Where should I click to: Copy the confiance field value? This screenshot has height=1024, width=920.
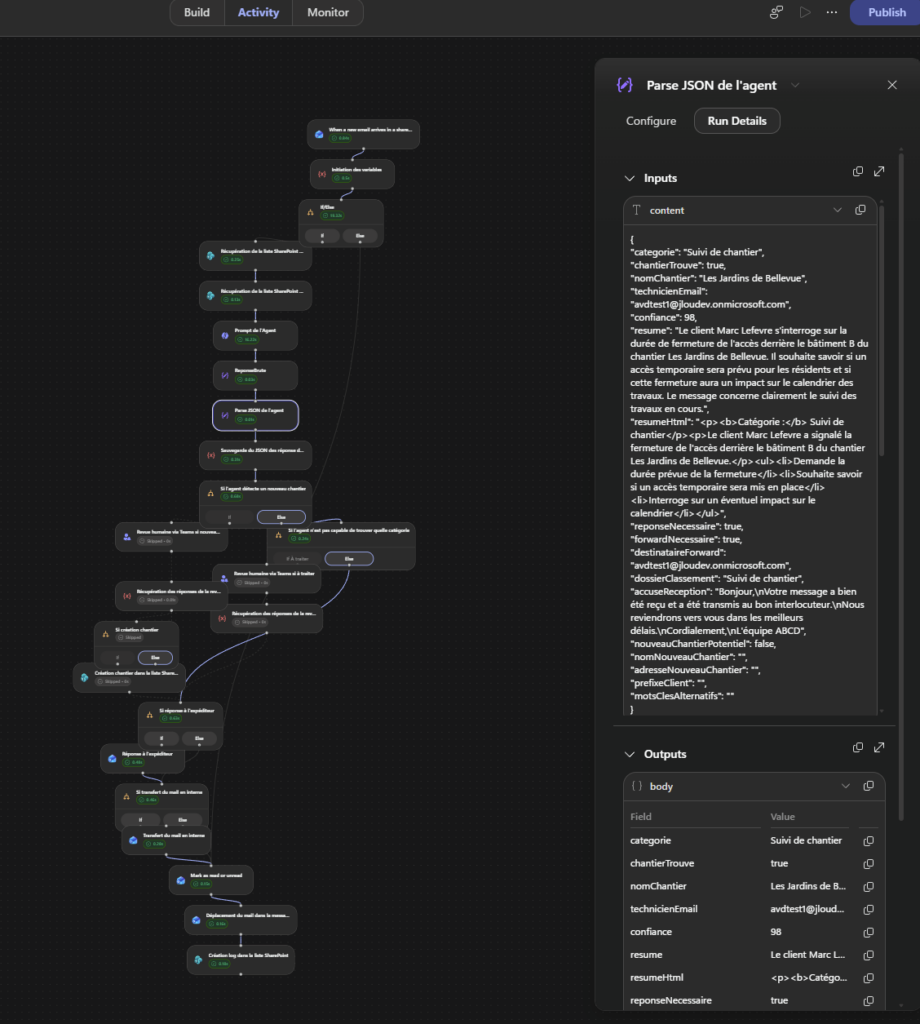pyautogui.click(x=868, y=933)
